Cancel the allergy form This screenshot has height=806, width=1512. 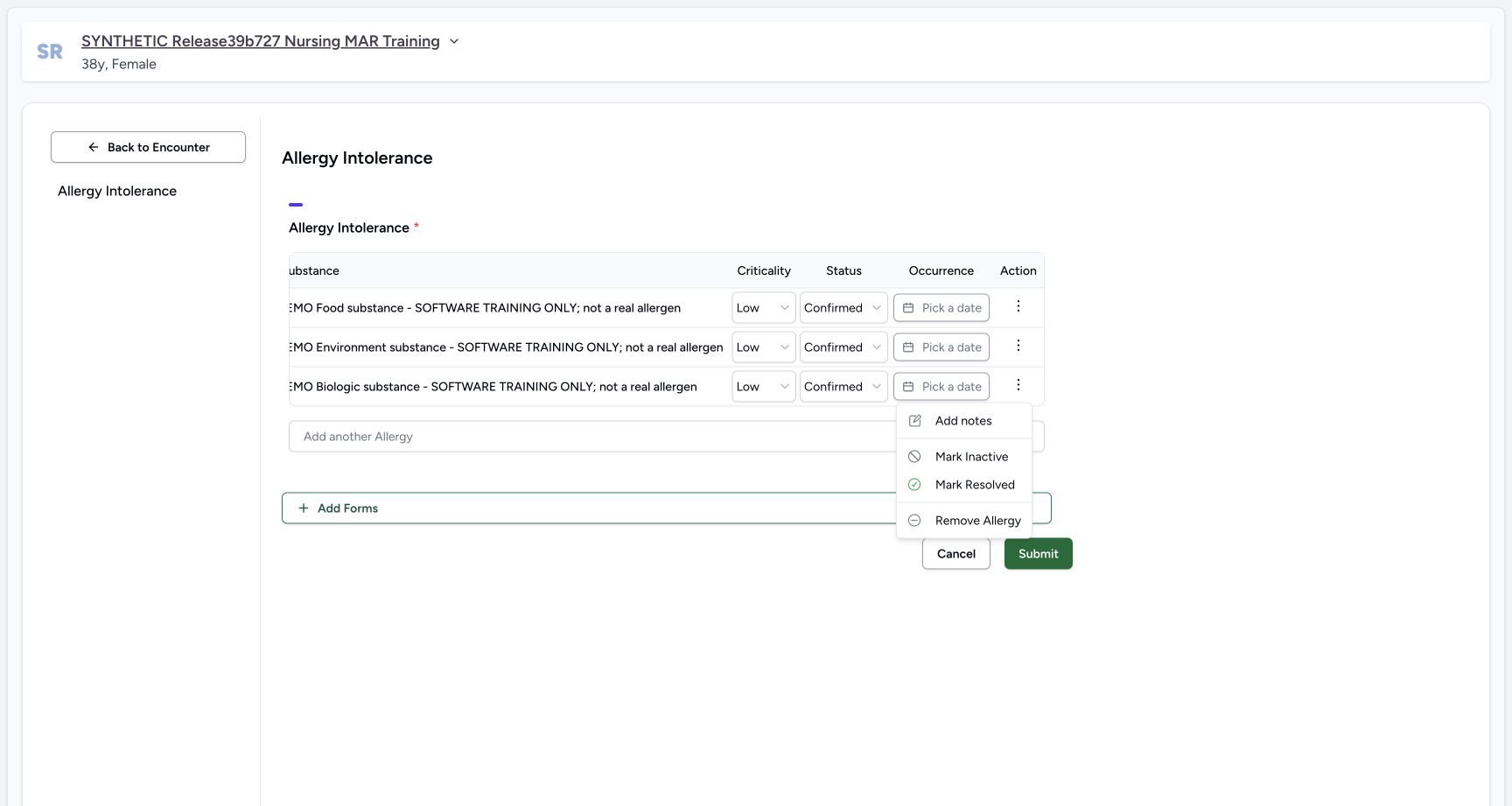[956, 554]
